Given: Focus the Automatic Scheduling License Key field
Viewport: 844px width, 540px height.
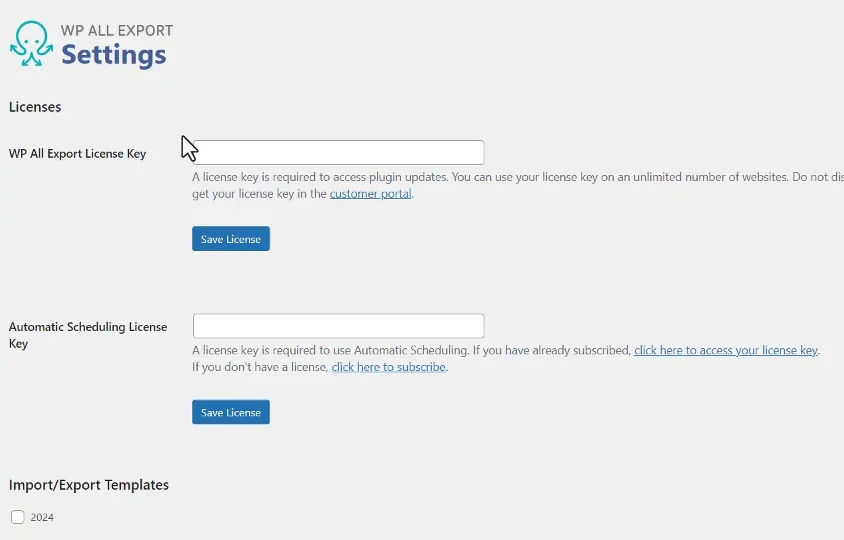Looking at the screenshot, I should point(338,326).
